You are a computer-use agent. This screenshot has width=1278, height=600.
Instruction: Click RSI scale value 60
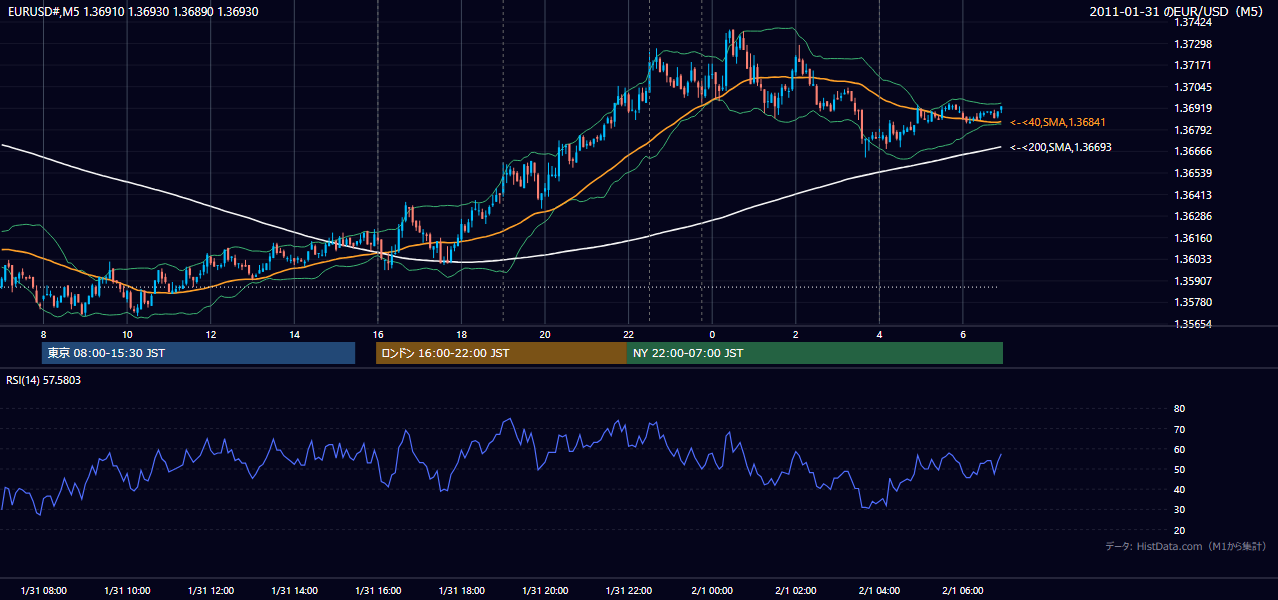pyautogui.click(x=1179, y=449)
